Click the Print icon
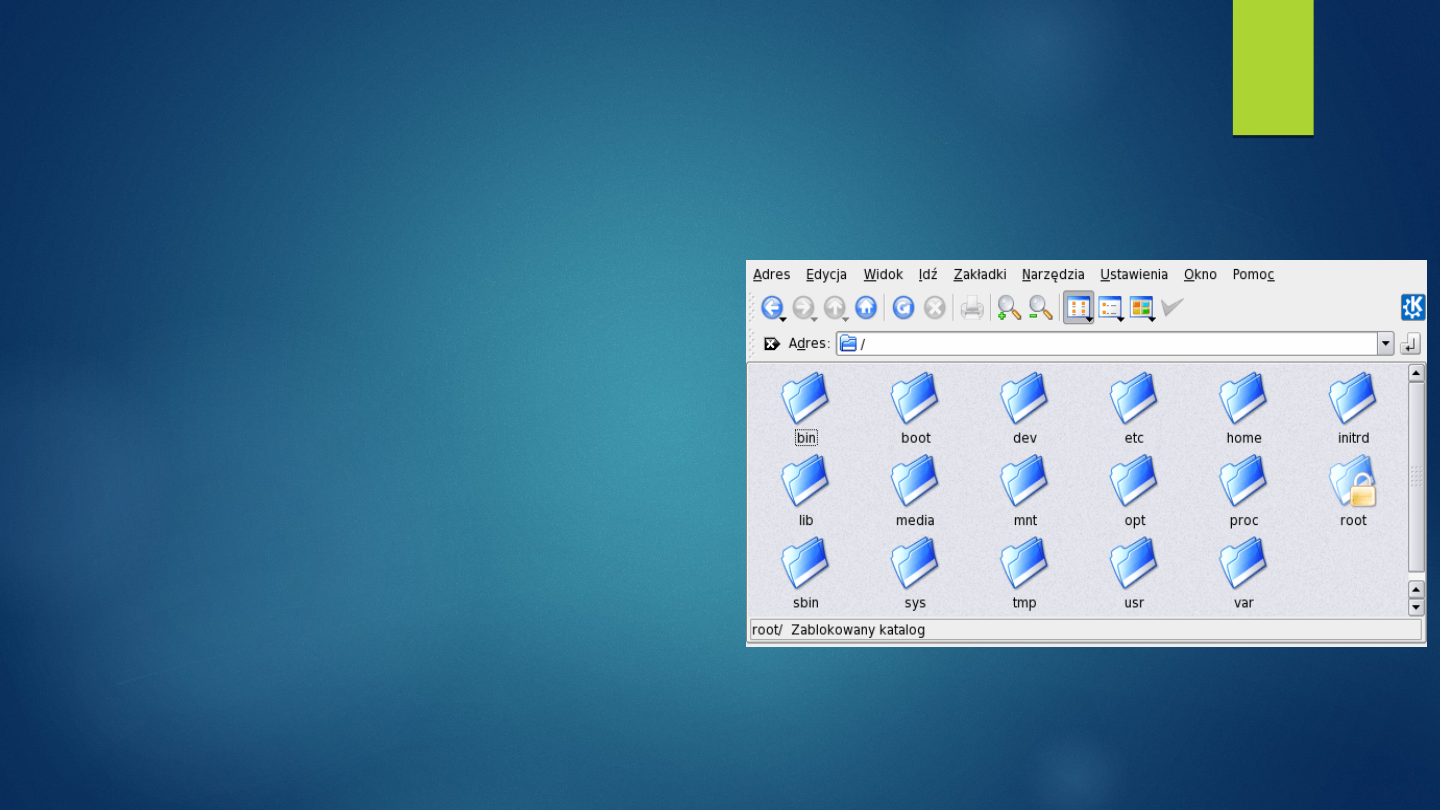1440x810 pixels. (972, 308)
